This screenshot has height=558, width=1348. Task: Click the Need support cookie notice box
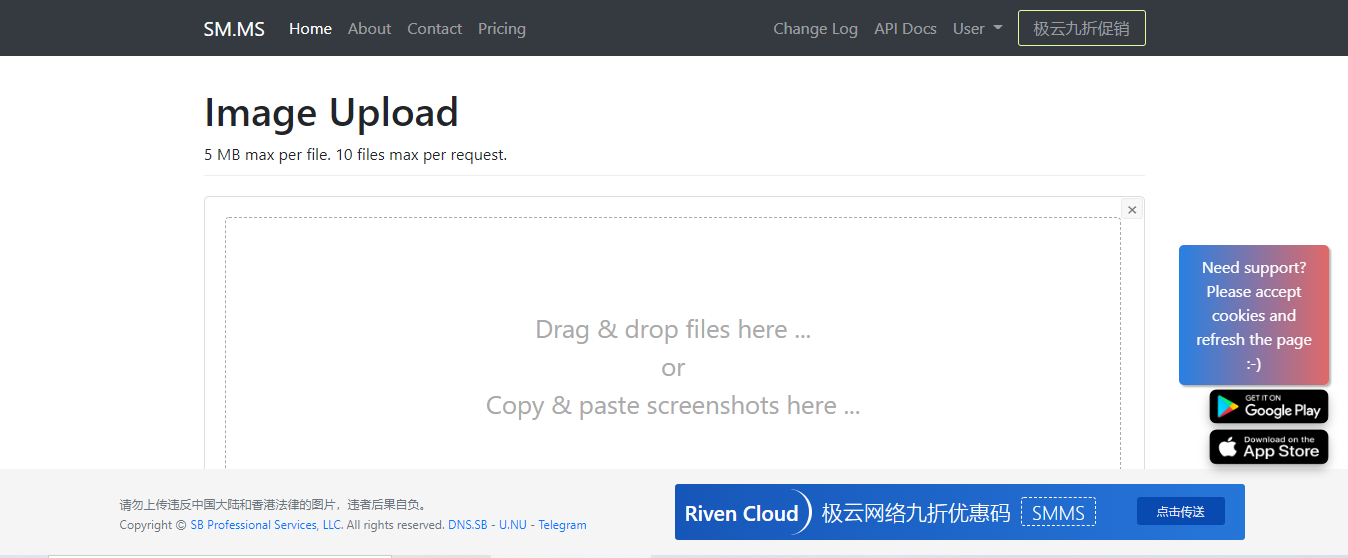1254,315
